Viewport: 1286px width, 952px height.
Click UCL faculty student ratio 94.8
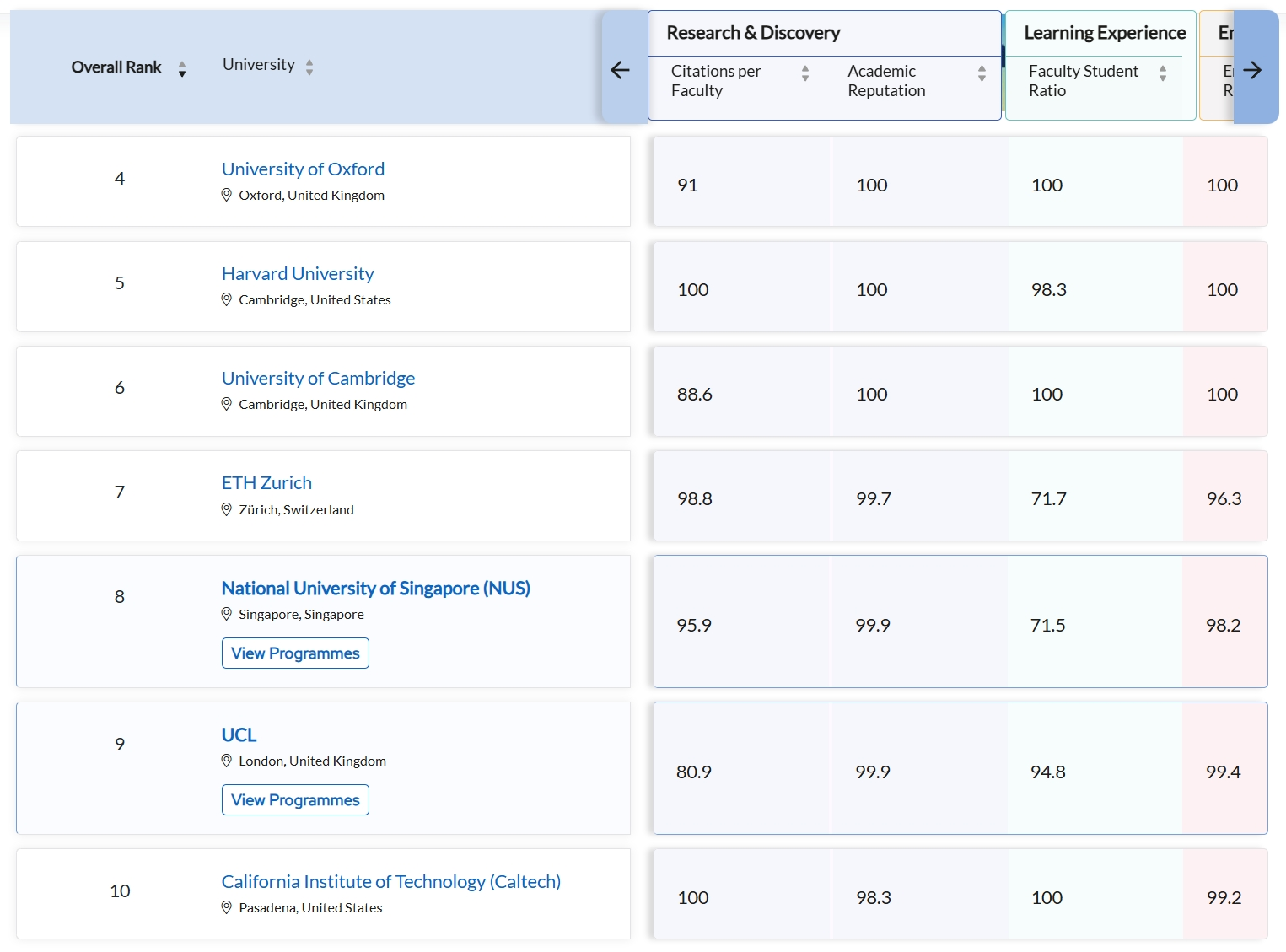pyautogui.click(x=1047, y=772)
